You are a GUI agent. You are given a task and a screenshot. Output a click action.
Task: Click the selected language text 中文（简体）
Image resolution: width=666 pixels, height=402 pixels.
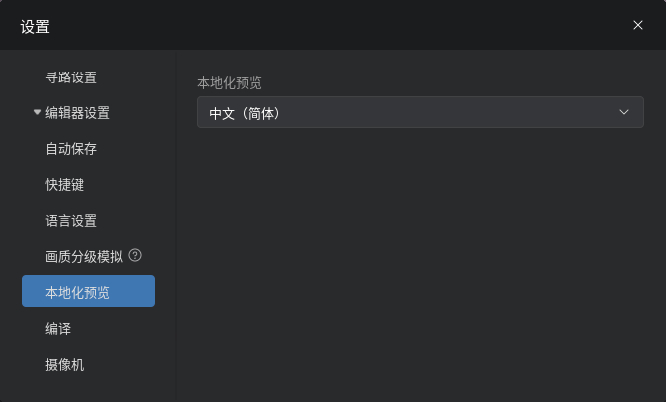(x=245, y=113)
